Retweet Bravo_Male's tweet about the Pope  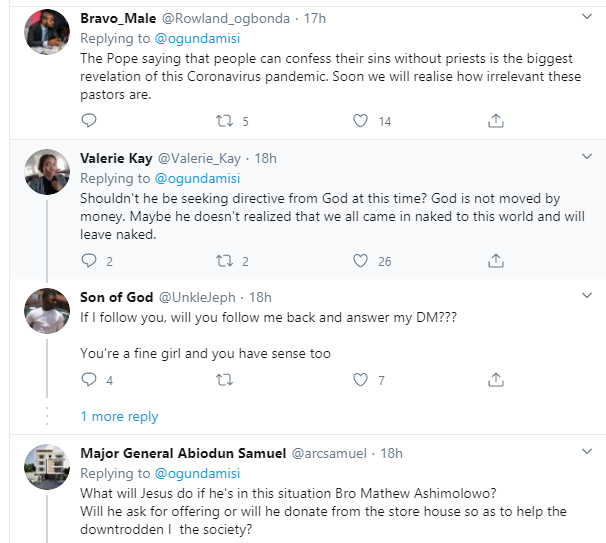click(x=225, y=121)
